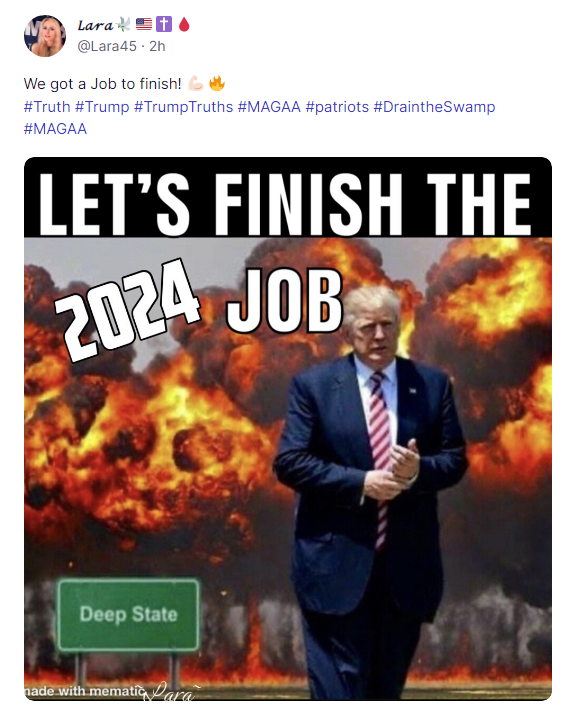Open the #MAGAA hashtag on the last line

[x=55, y=129]
